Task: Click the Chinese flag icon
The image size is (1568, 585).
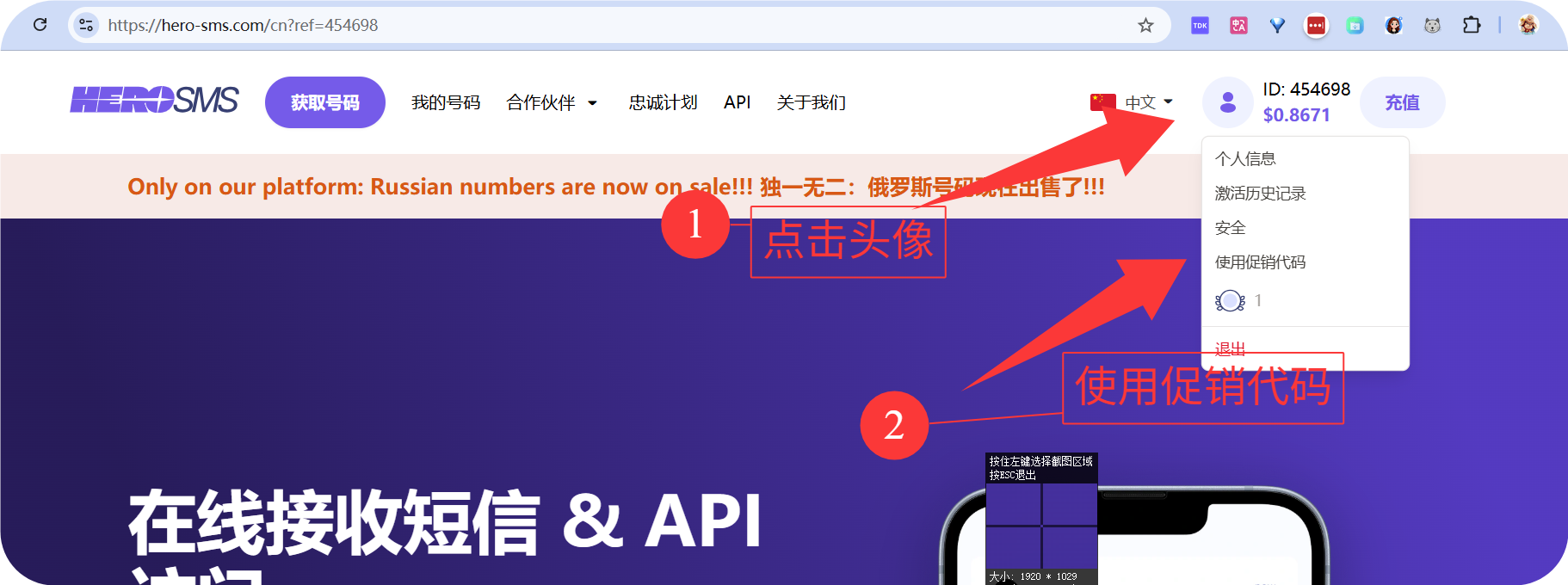Action: (1102, 102)
